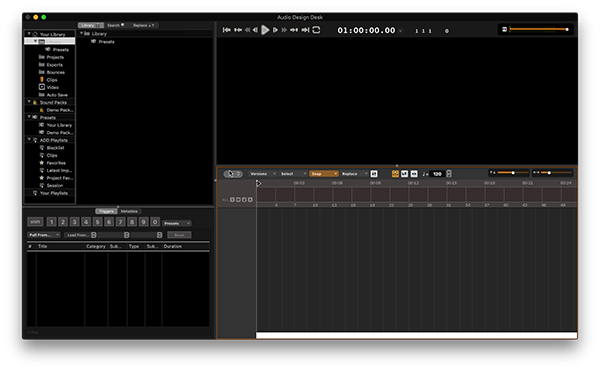Viewport: 600px width, 371px height.
Task: Click the previous marker transport button
Action: coord(238,30)
